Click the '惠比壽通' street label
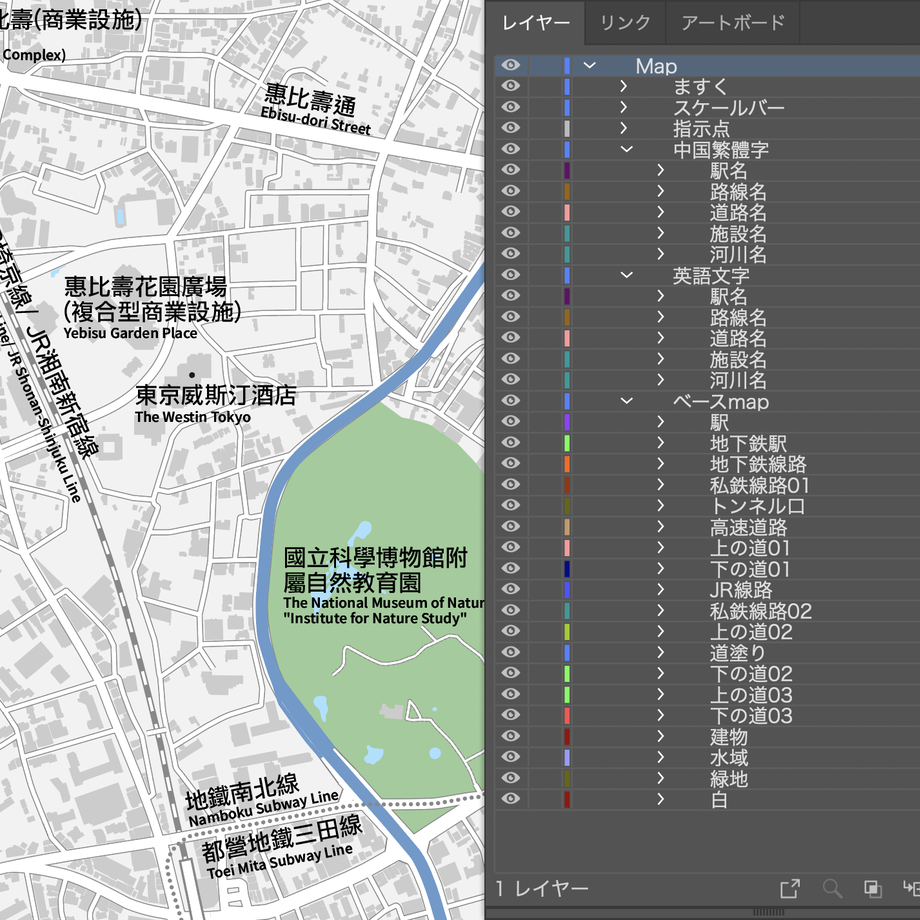920x920 pixels. tap(310, 98)
